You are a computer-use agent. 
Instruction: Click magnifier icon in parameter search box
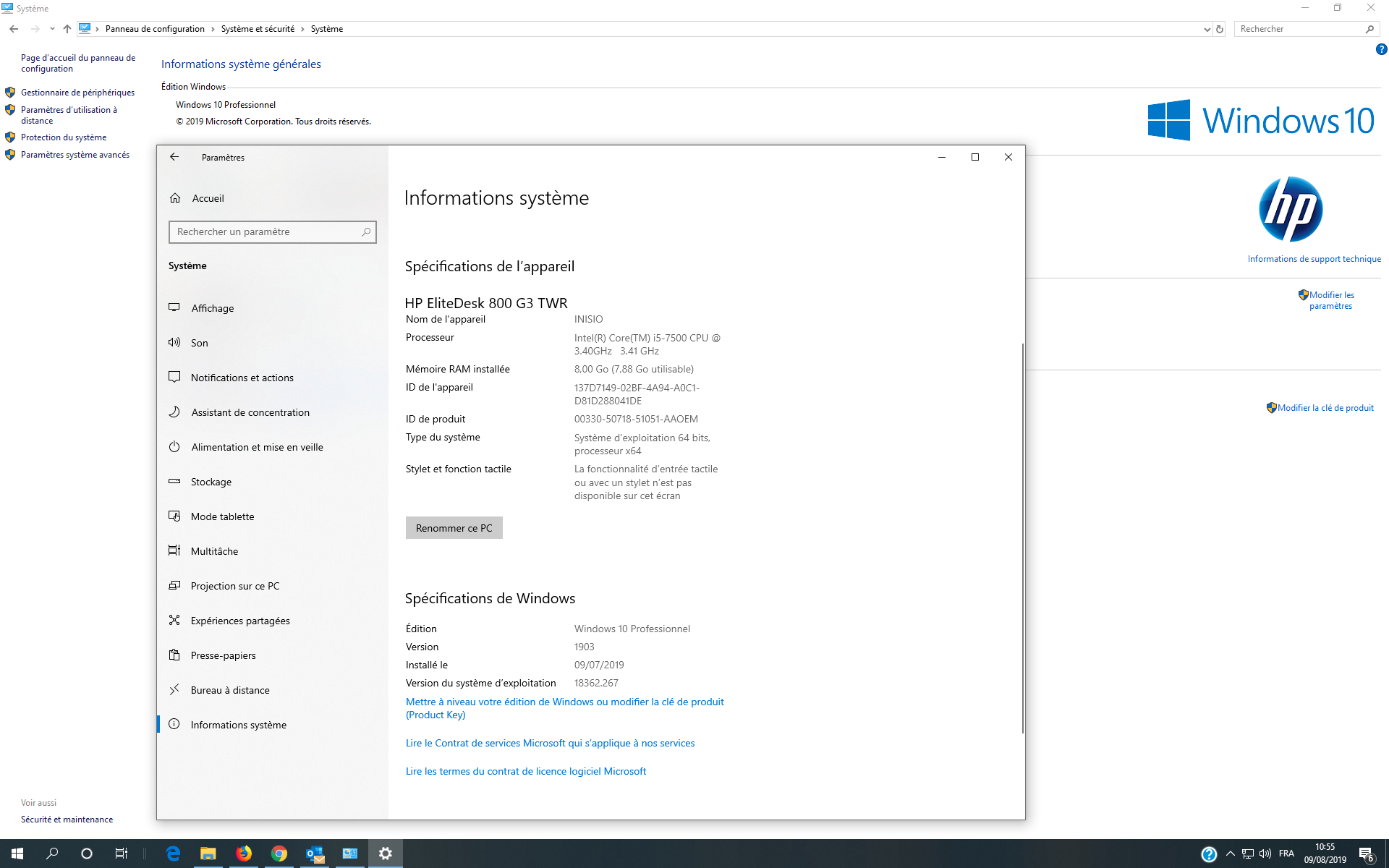366,232
